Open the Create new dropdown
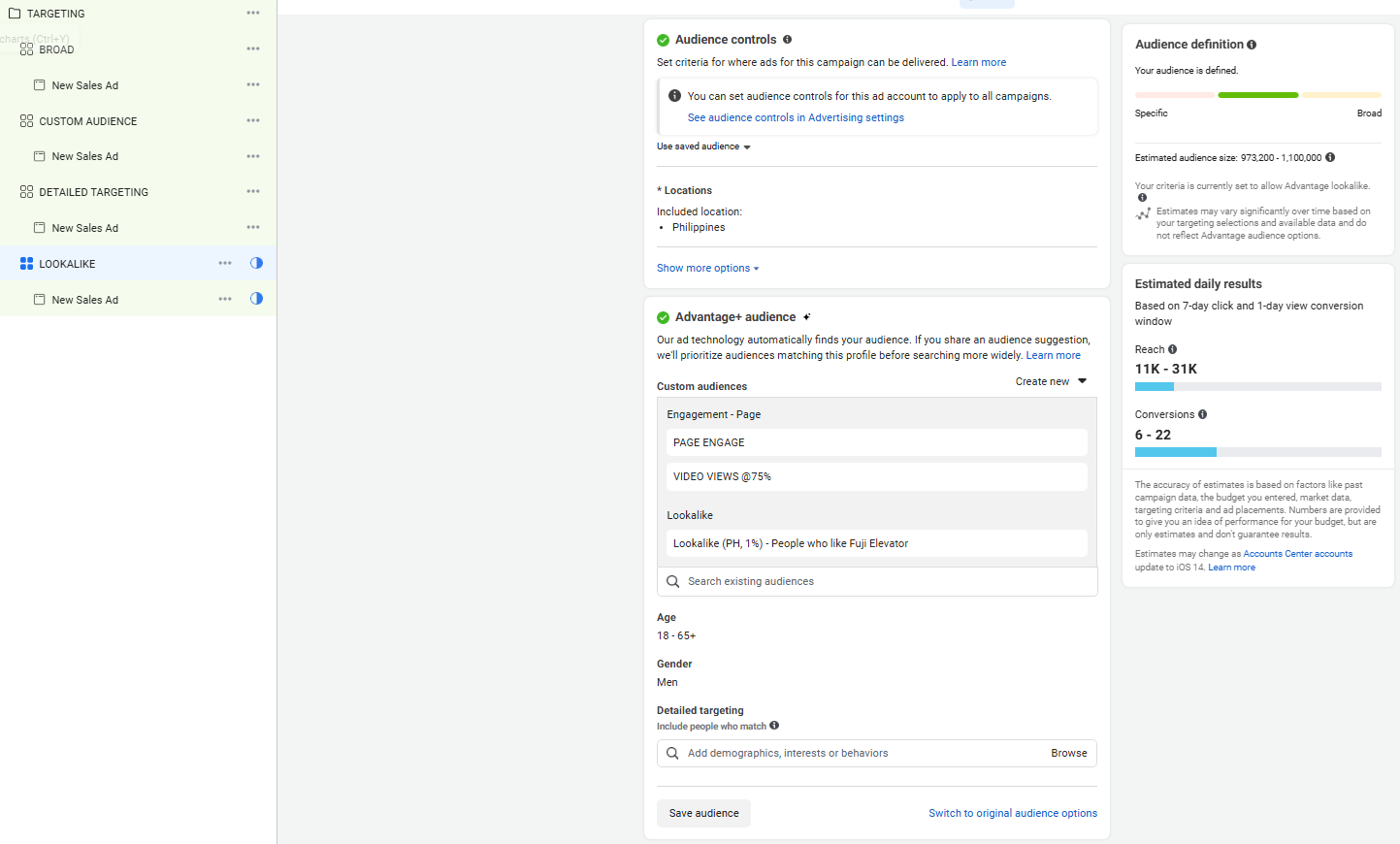1400x844 pixels. [1051, 381]
